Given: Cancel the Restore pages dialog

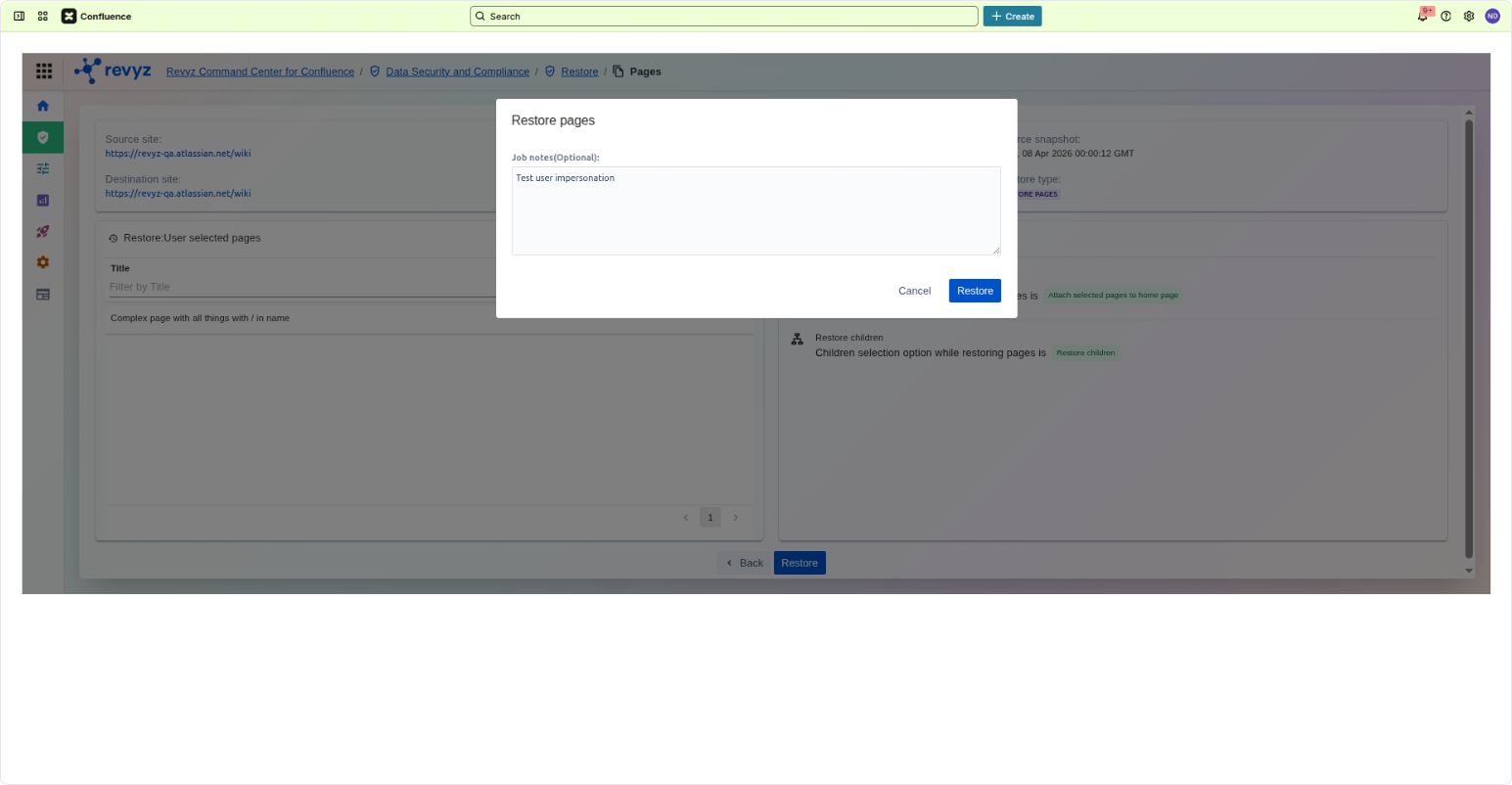Looking at the screenshot, I should coord(914,291).
